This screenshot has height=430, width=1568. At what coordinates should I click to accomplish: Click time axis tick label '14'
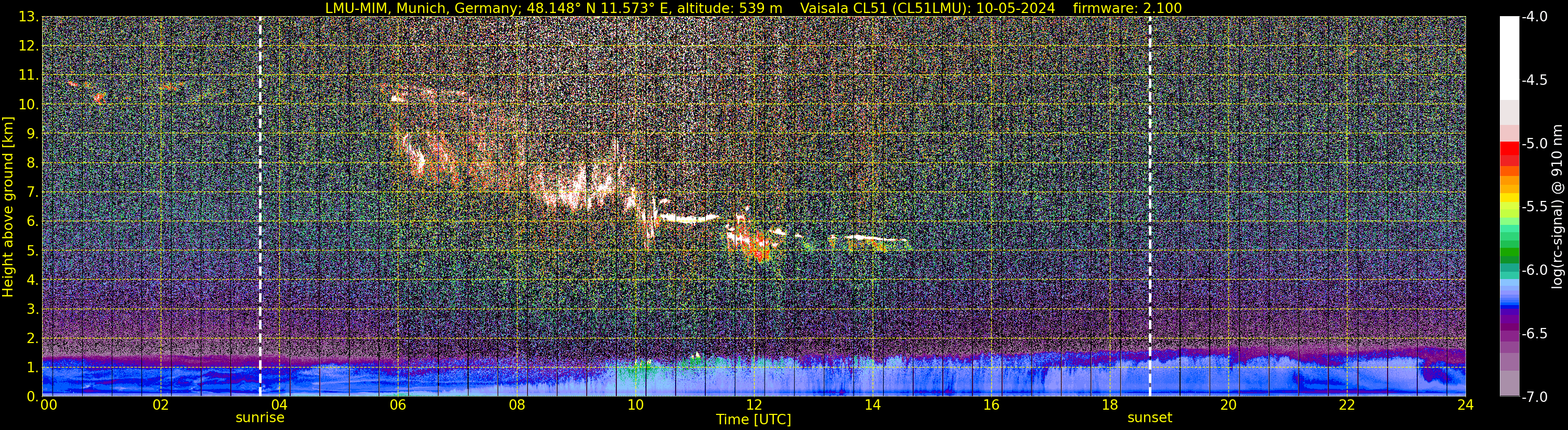872,405
